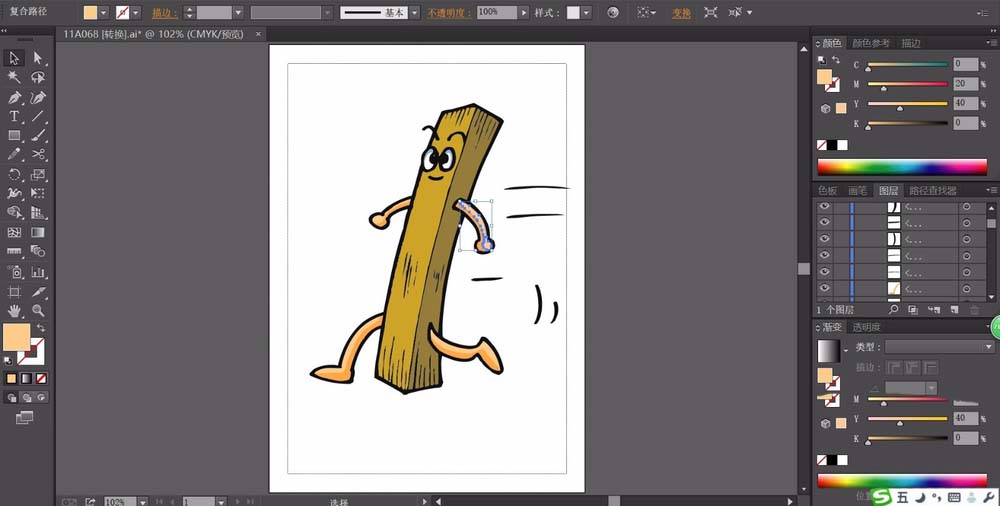Swap fill and stroke in toolbox

tap(41, 327)
